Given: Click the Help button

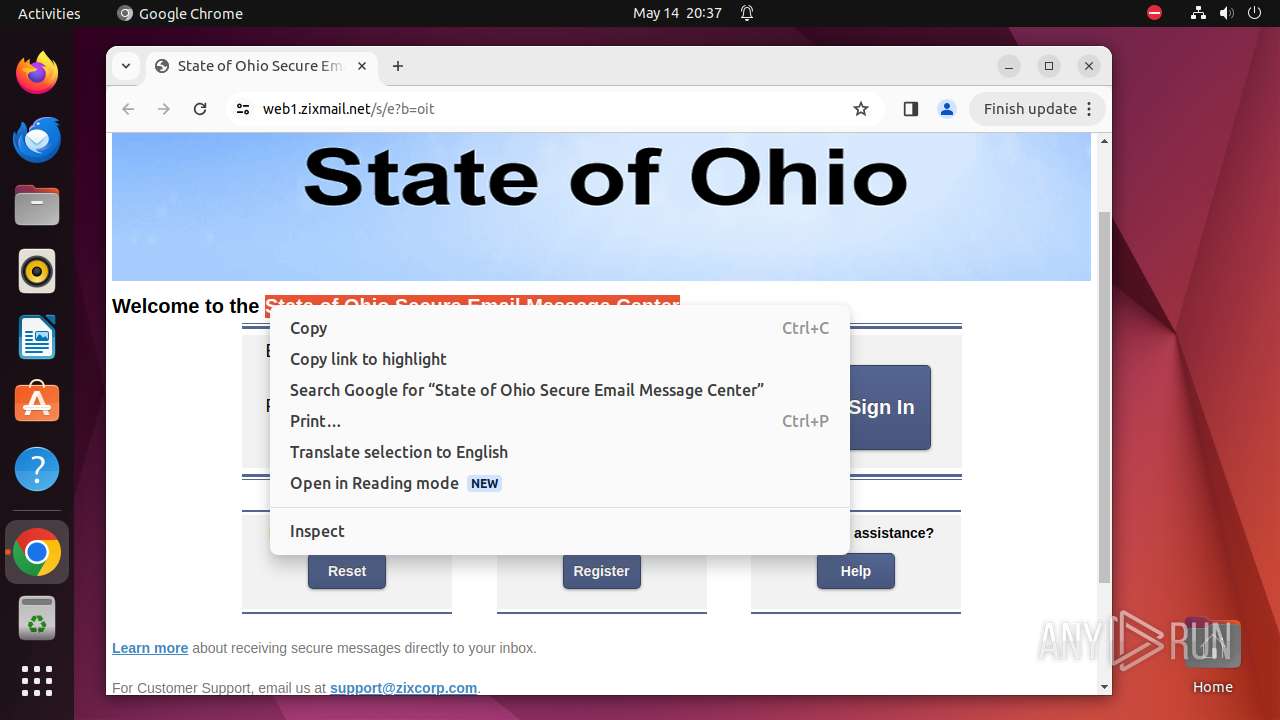Looking at the screenshot, I should coord(856,571).
